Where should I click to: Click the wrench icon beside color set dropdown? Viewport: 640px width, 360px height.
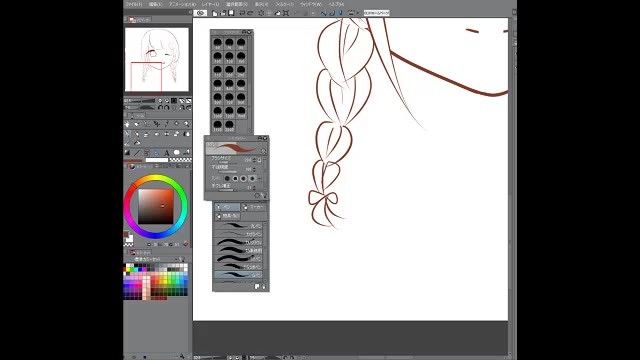tap(182, 259)
